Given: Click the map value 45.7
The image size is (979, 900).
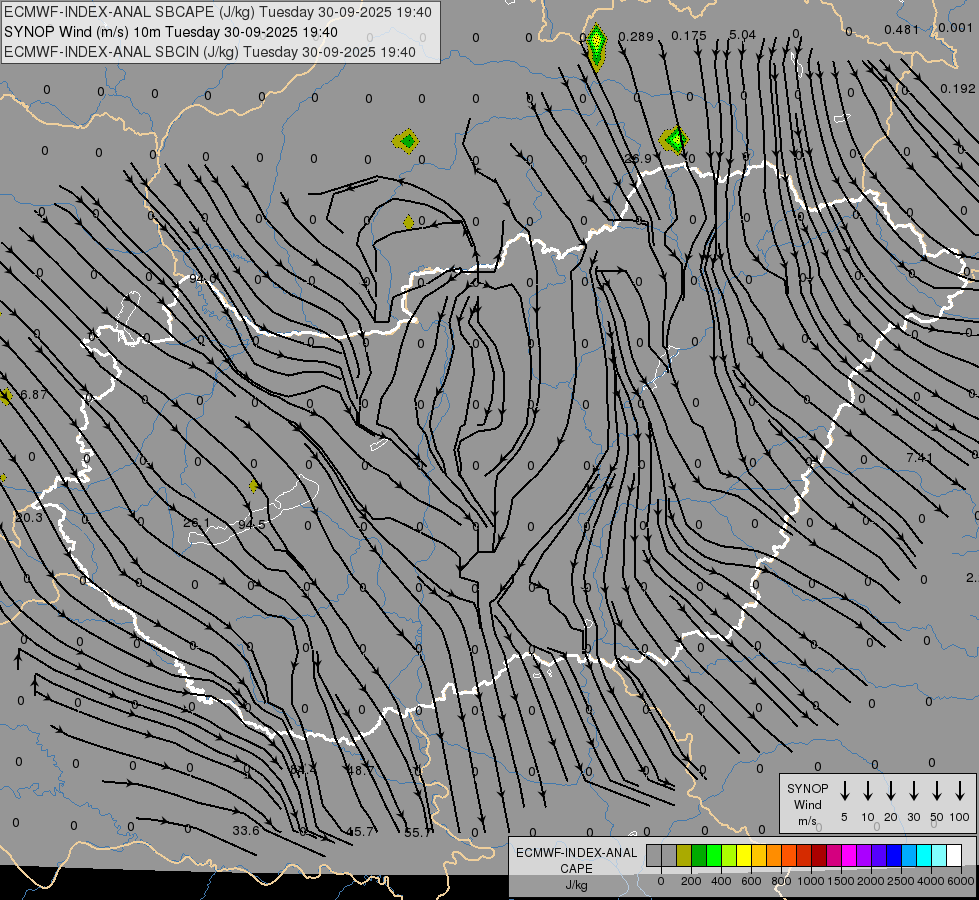Looking at the screenshot, I should [x=360, y=832].
